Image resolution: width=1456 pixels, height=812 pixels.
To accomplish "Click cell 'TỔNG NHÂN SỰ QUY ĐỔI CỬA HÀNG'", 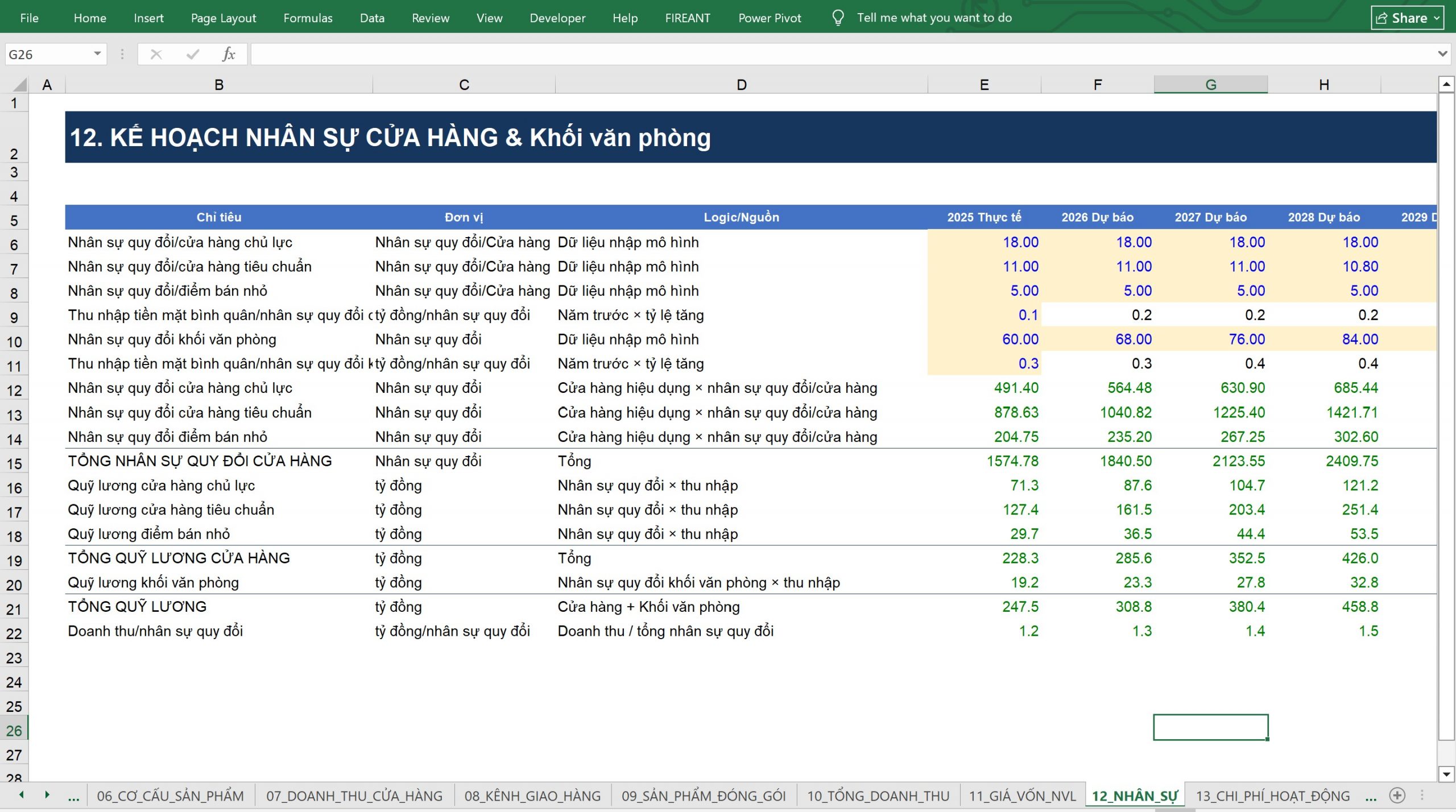I will pyautogui.click(x=219, y=461).
